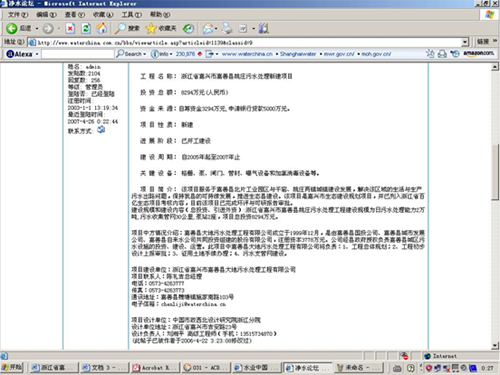Click the contact icon beside 联系方式
Image resolution: width=500 pixels, height=375 pixels.
point(101,130)
